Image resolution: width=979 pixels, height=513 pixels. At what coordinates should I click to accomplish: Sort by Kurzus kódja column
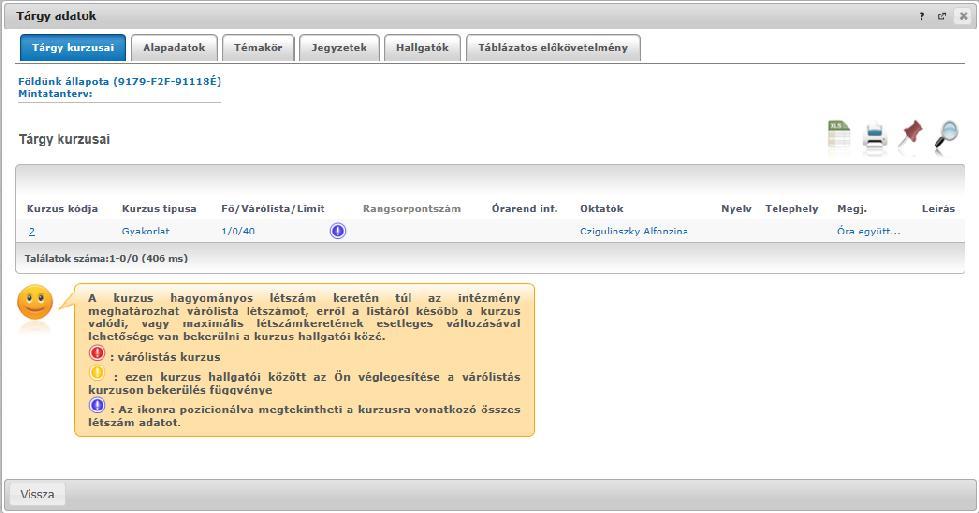62,208
